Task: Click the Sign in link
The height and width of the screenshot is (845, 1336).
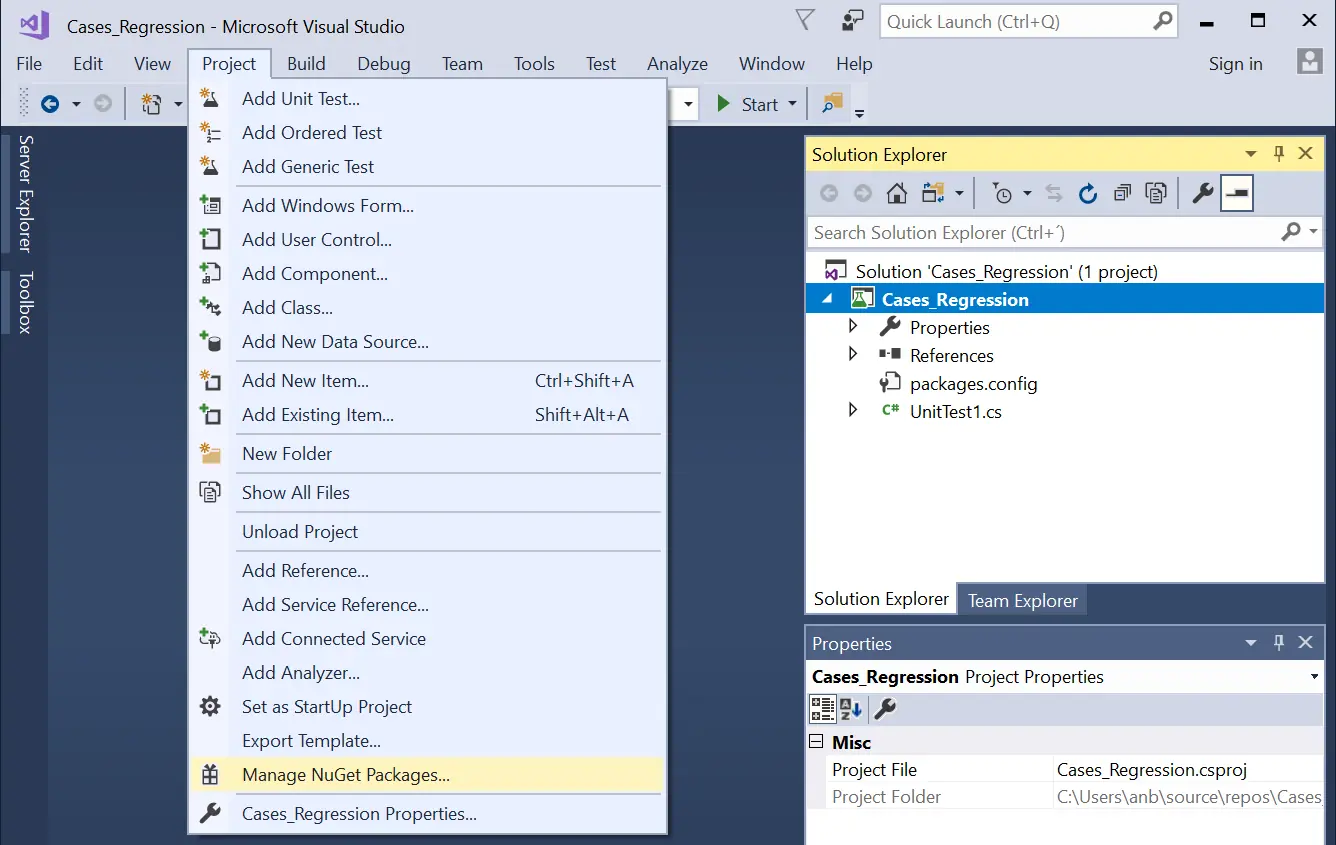Action: [1236, 63]
